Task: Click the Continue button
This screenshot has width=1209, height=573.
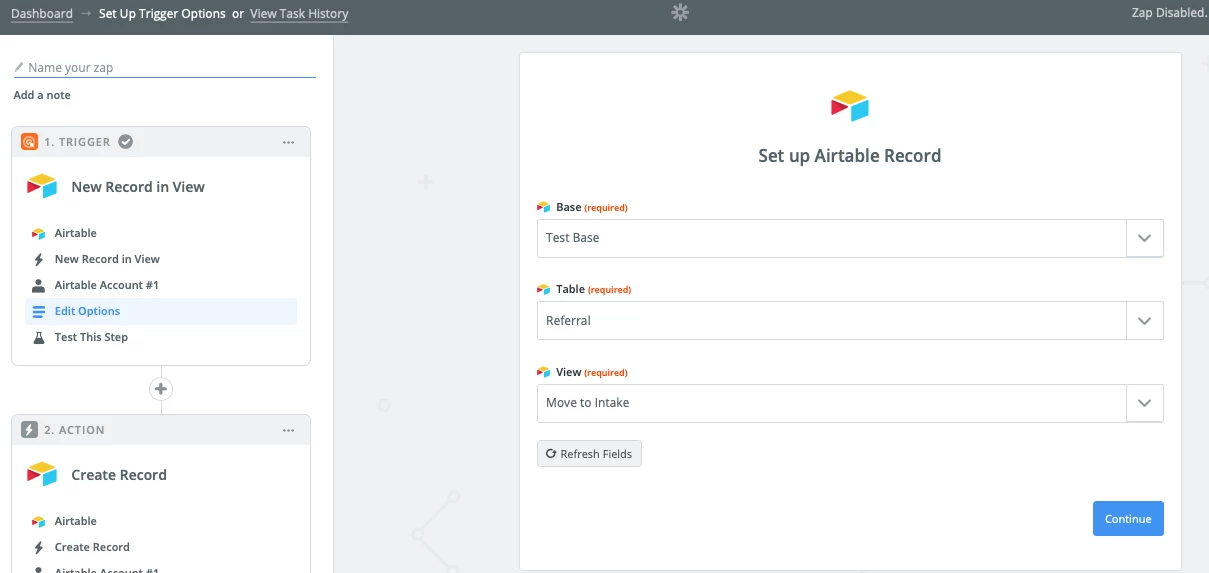Action: click(1128, 519)
